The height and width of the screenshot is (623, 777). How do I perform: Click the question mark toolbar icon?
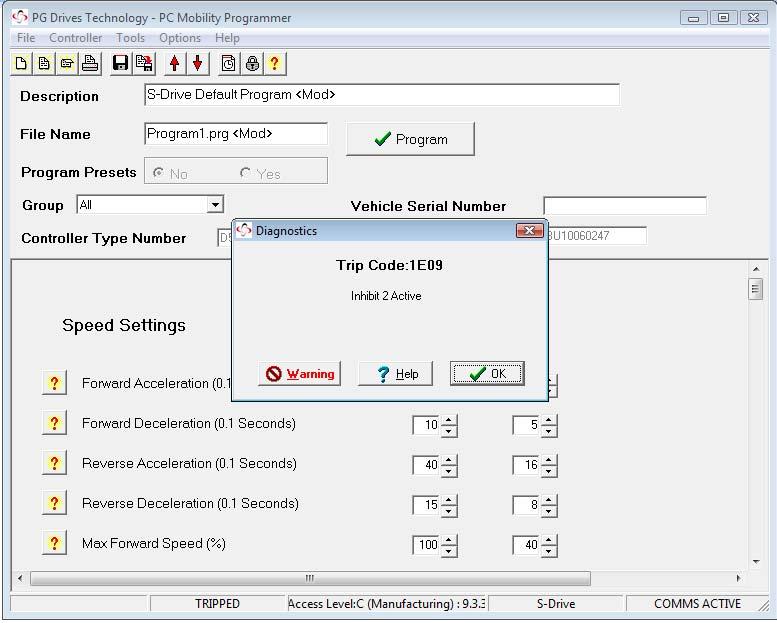[x=275, y=63]
